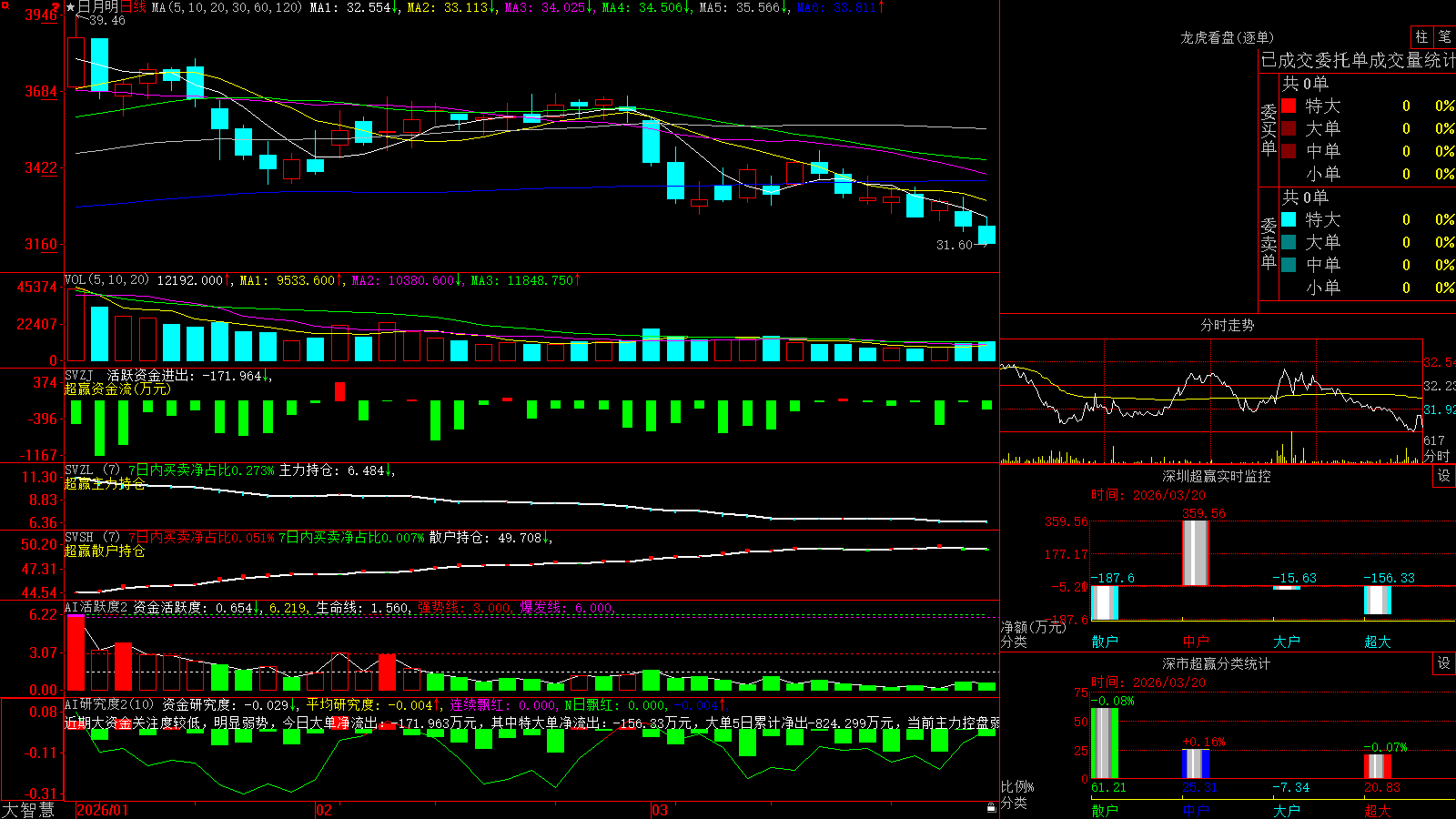The width and height of the screenshot is (1456, 819).
Task: Click the 03 month marker on timeline
Action: click(660, 810)
